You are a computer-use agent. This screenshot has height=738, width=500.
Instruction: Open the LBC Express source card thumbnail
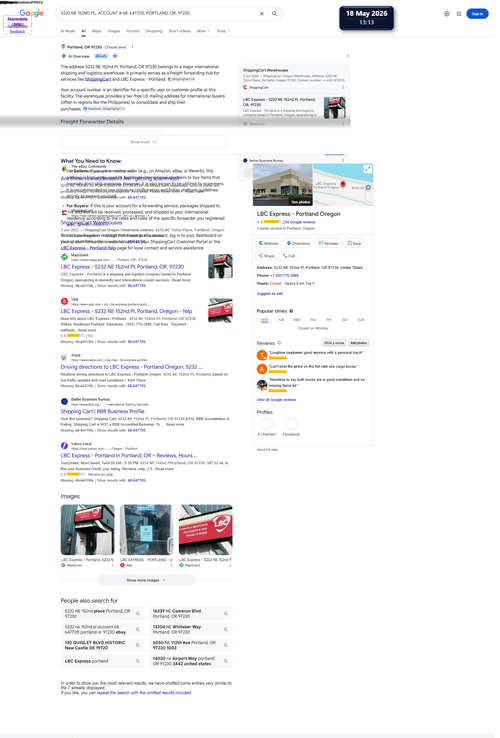[x=335, y=107]
